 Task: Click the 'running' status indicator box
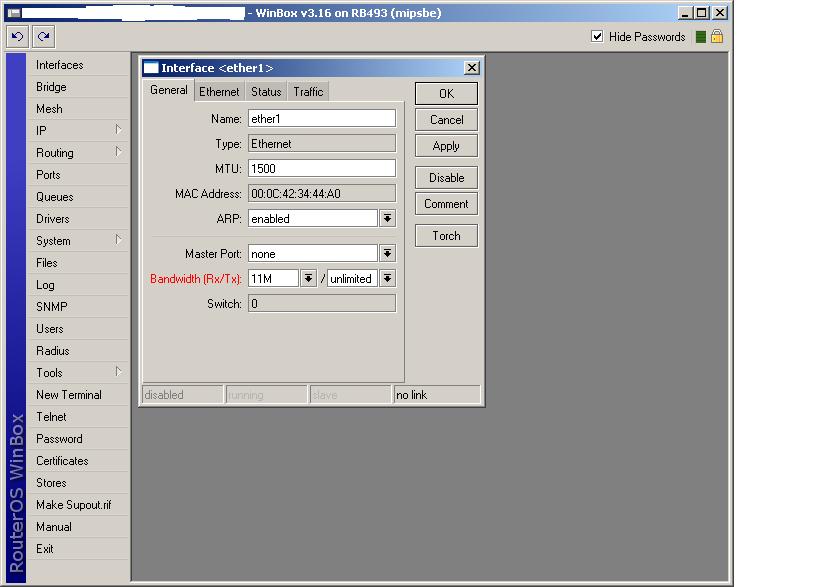point(266,395)
